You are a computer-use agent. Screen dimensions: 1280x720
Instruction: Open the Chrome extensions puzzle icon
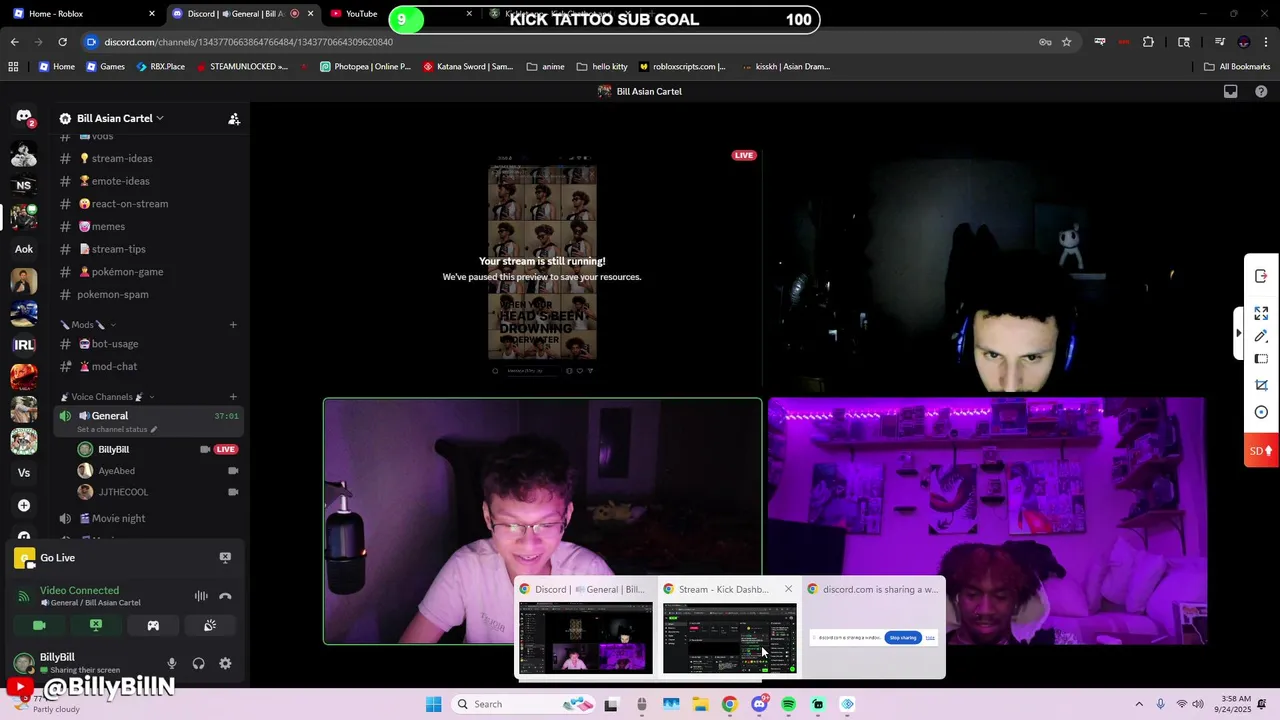coord(1148,42)
